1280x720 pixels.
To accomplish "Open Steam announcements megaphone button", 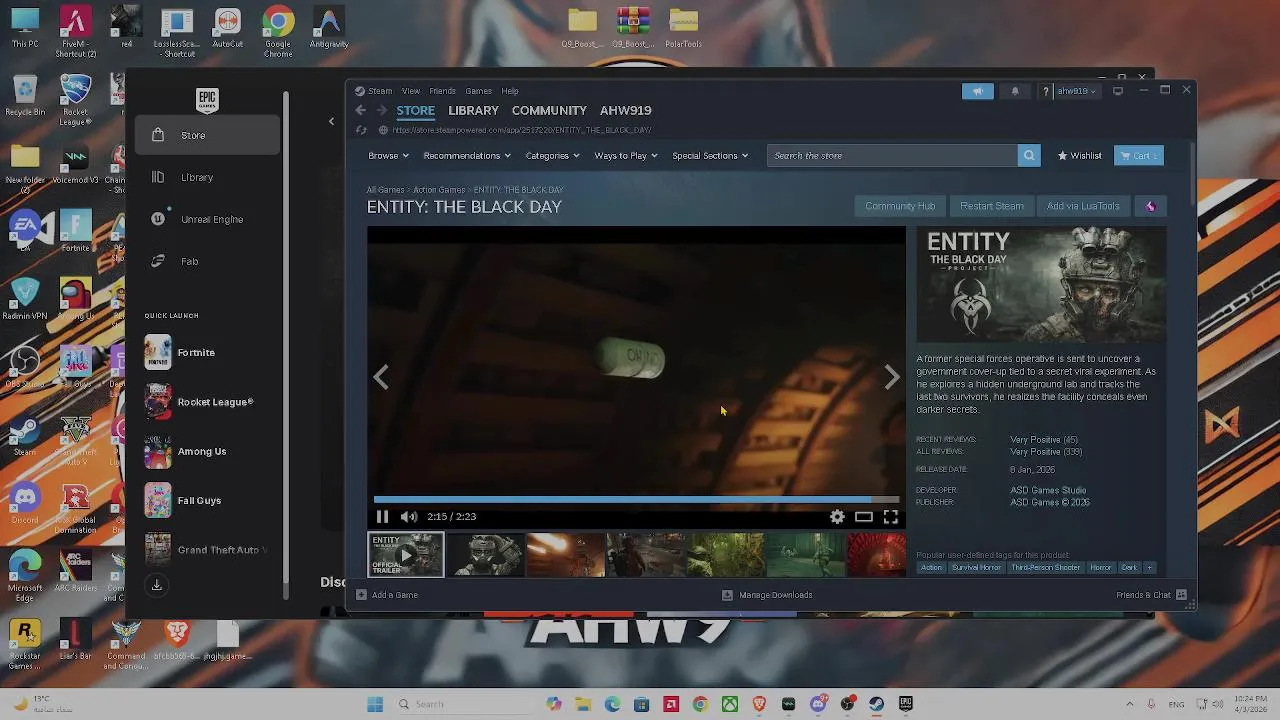I will (978, 91).
